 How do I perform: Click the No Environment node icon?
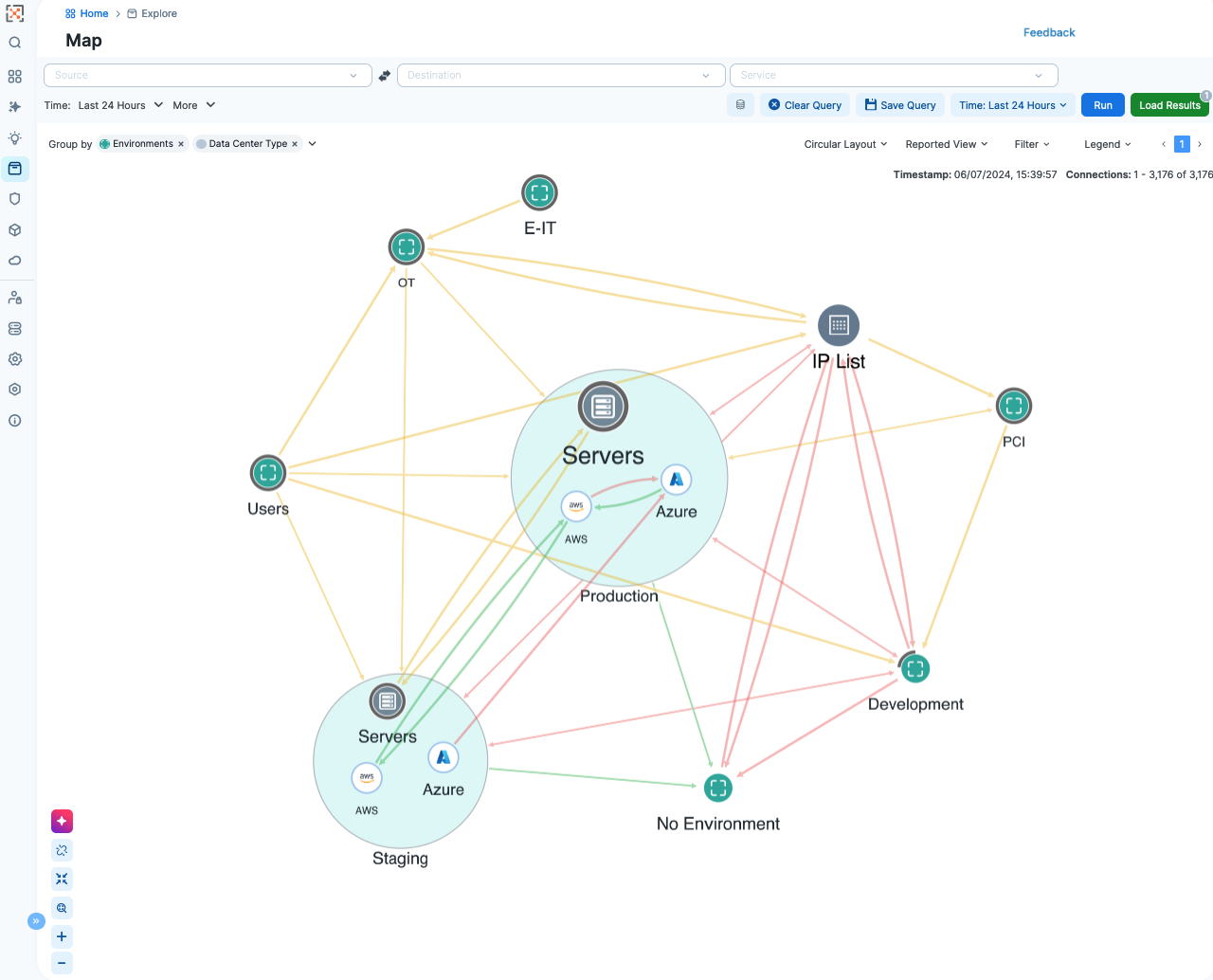(718, 788)
